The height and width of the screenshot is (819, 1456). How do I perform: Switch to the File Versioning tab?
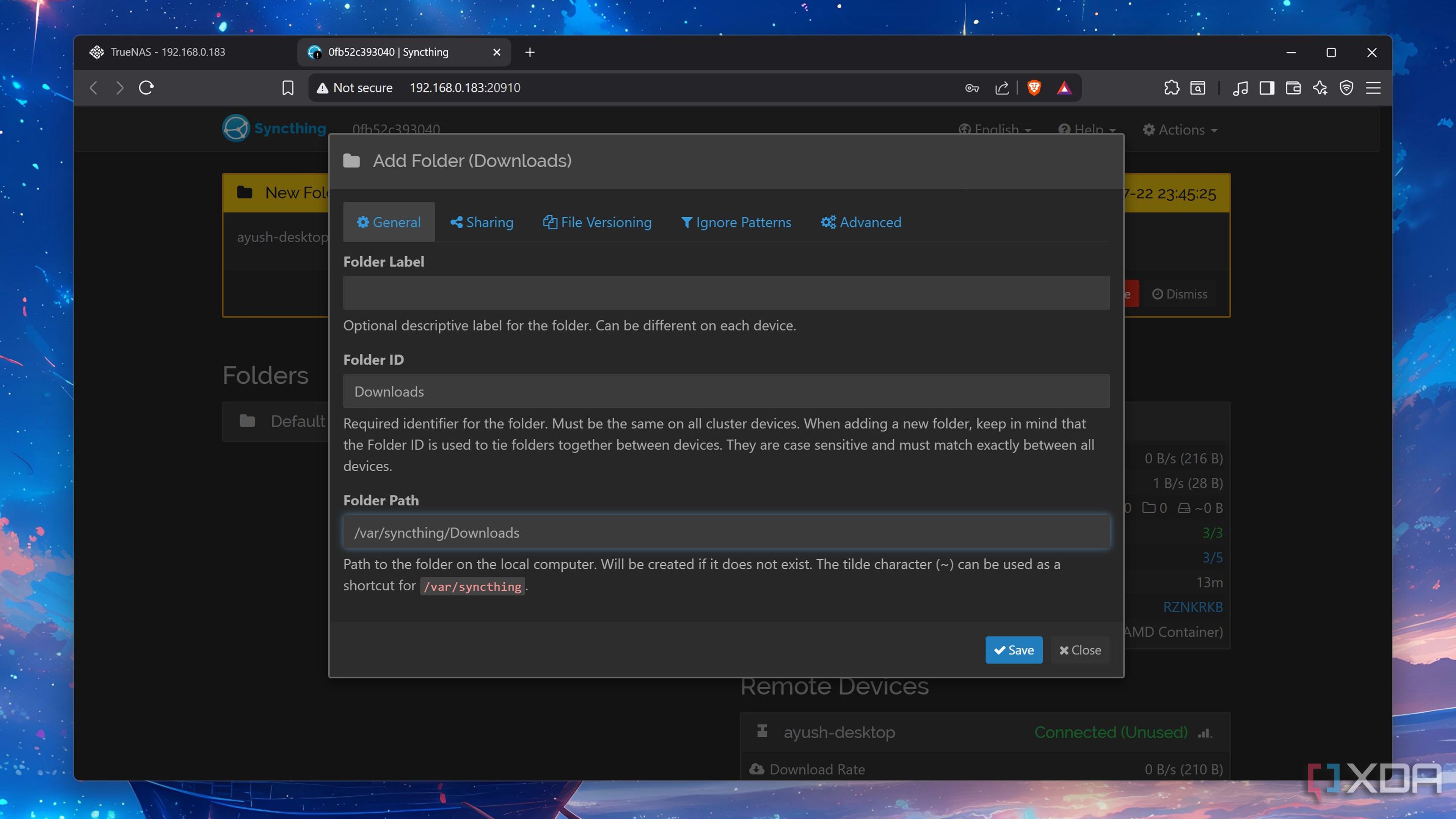(598, 221)
